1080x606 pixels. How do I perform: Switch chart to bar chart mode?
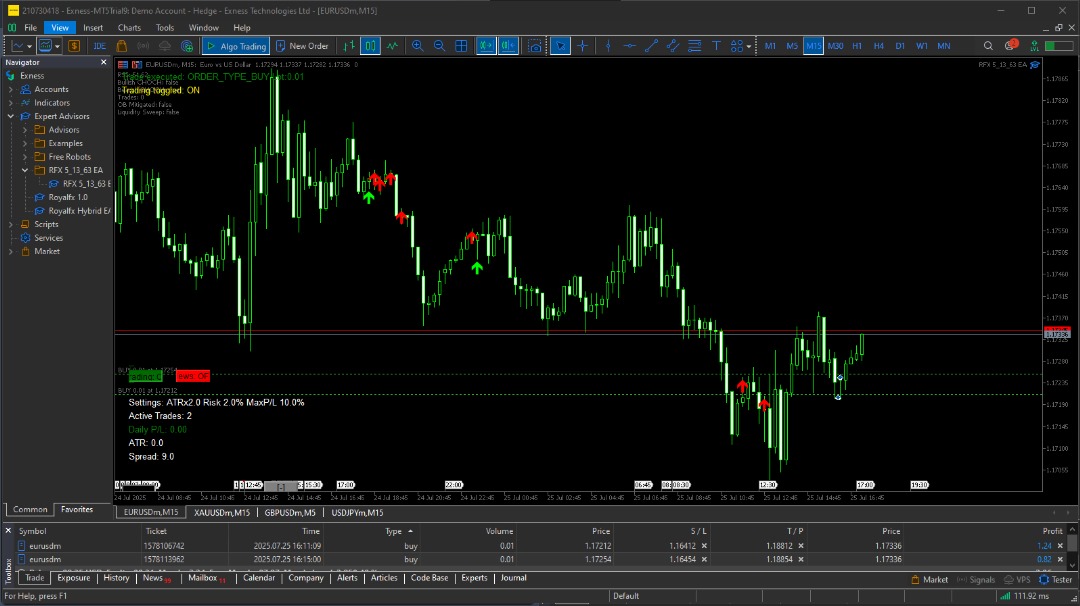(349, 46)
